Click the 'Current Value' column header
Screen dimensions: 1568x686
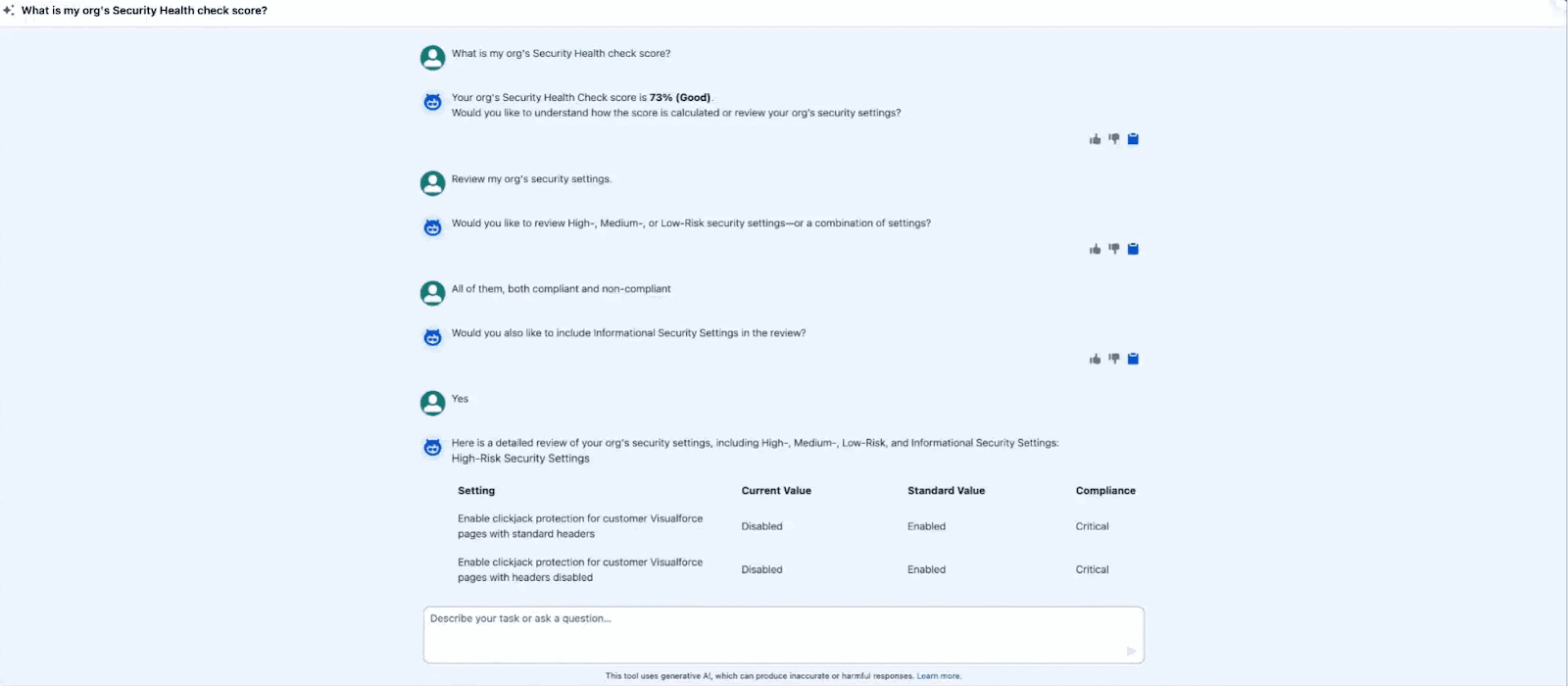[x=776, y=491]
